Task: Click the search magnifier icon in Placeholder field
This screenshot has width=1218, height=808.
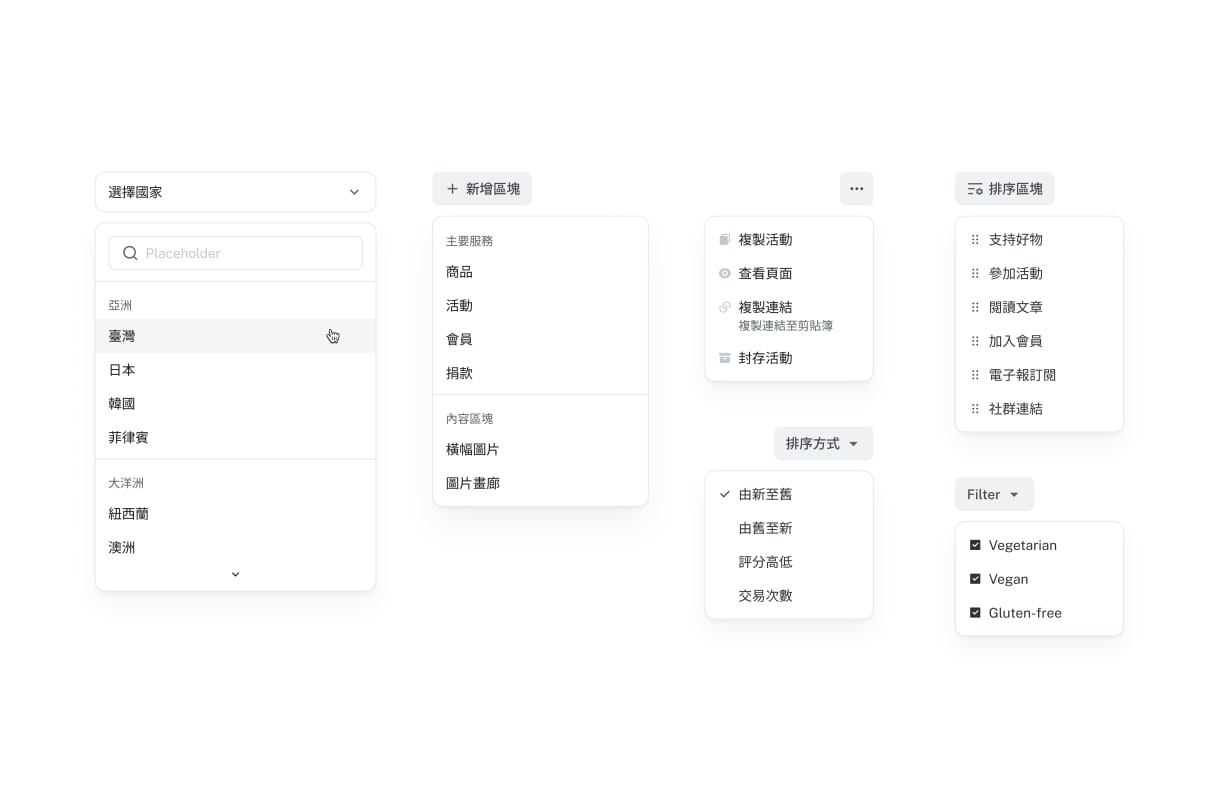Action: pyautogui.click(x=130, y=253)
